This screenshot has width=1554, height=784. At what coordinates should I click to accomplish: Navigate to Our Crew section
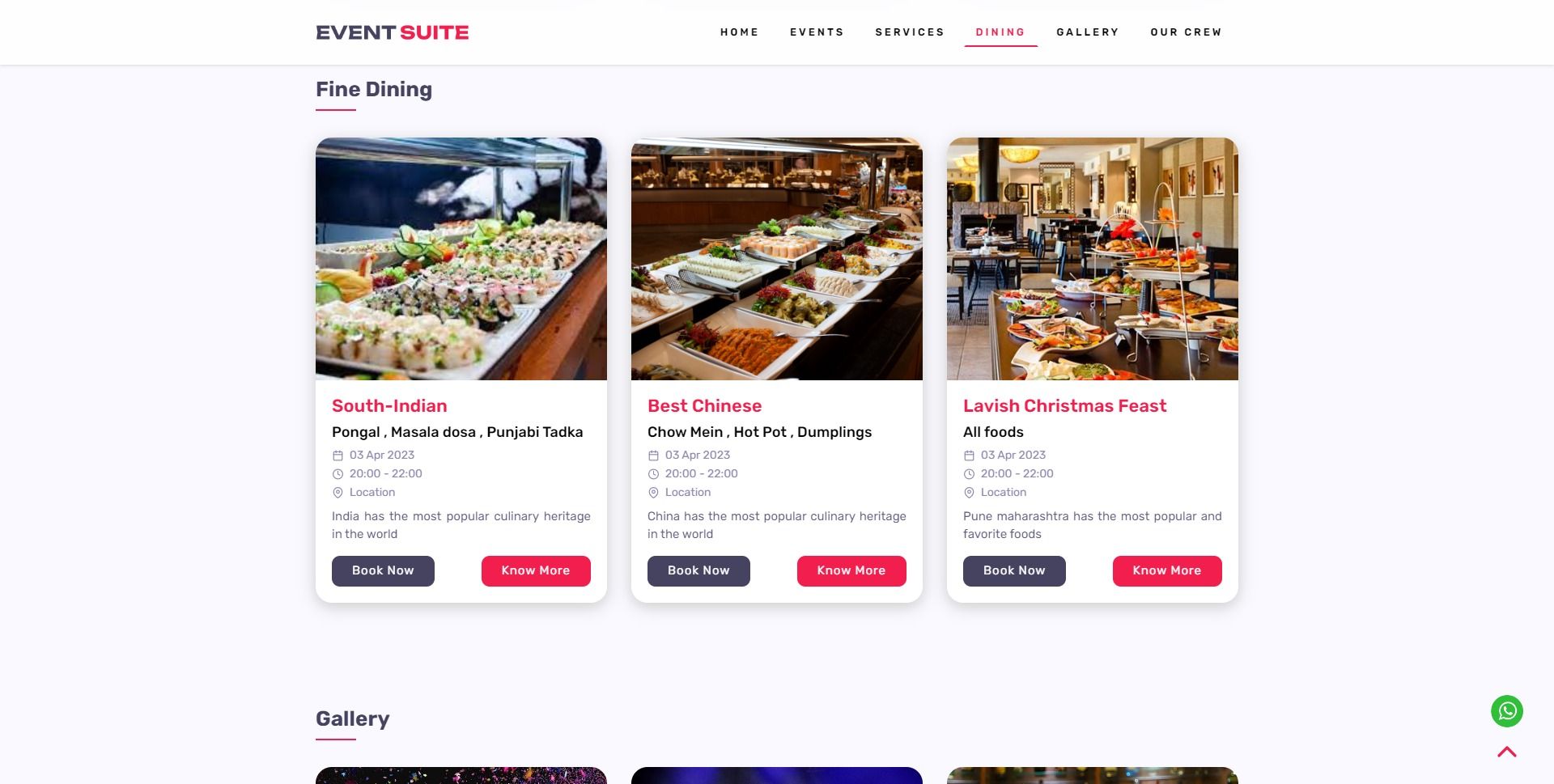pyautogui.click(x=1186, y=32)
